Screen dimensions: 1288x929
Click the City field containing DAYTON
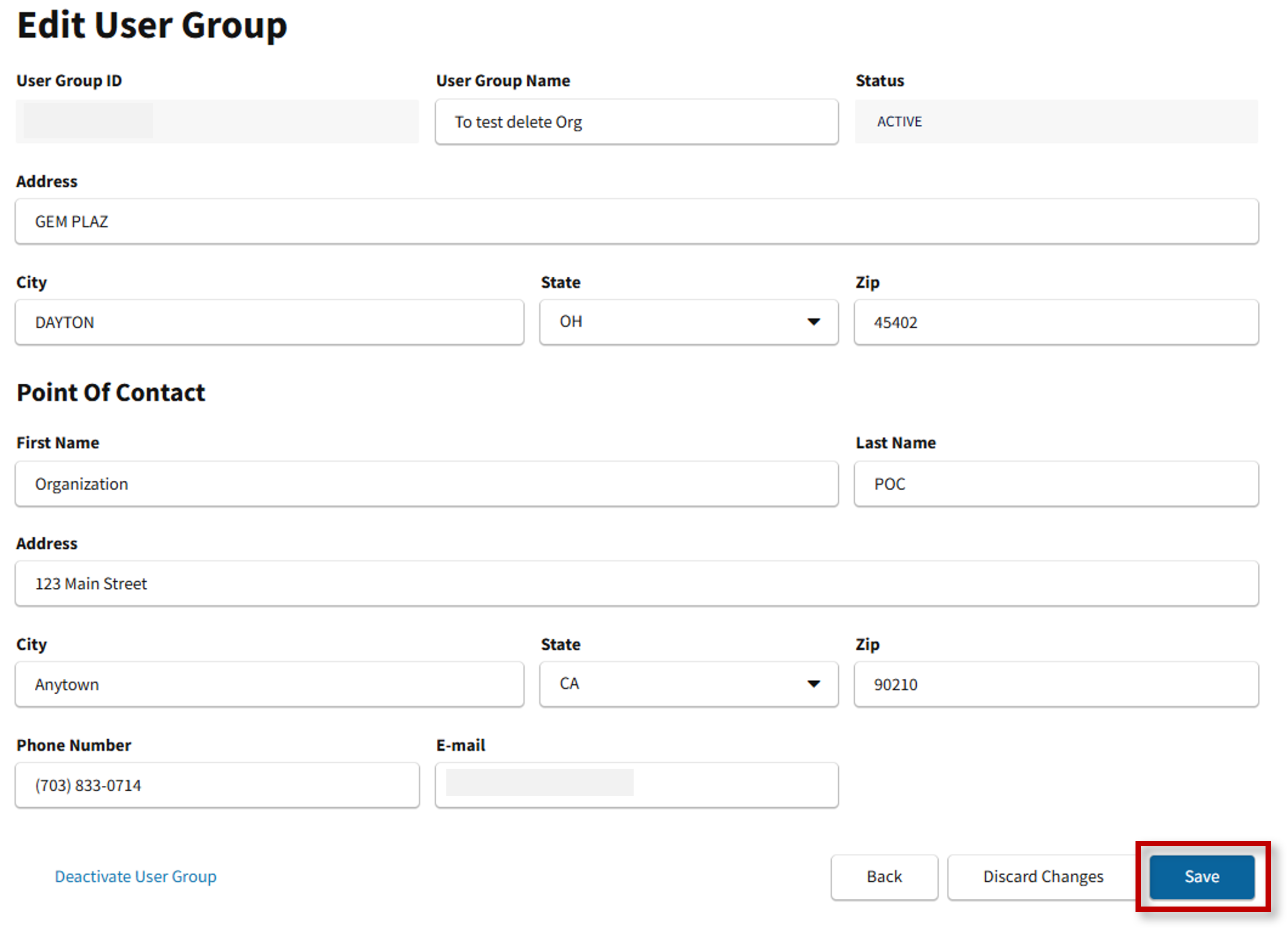270,322
